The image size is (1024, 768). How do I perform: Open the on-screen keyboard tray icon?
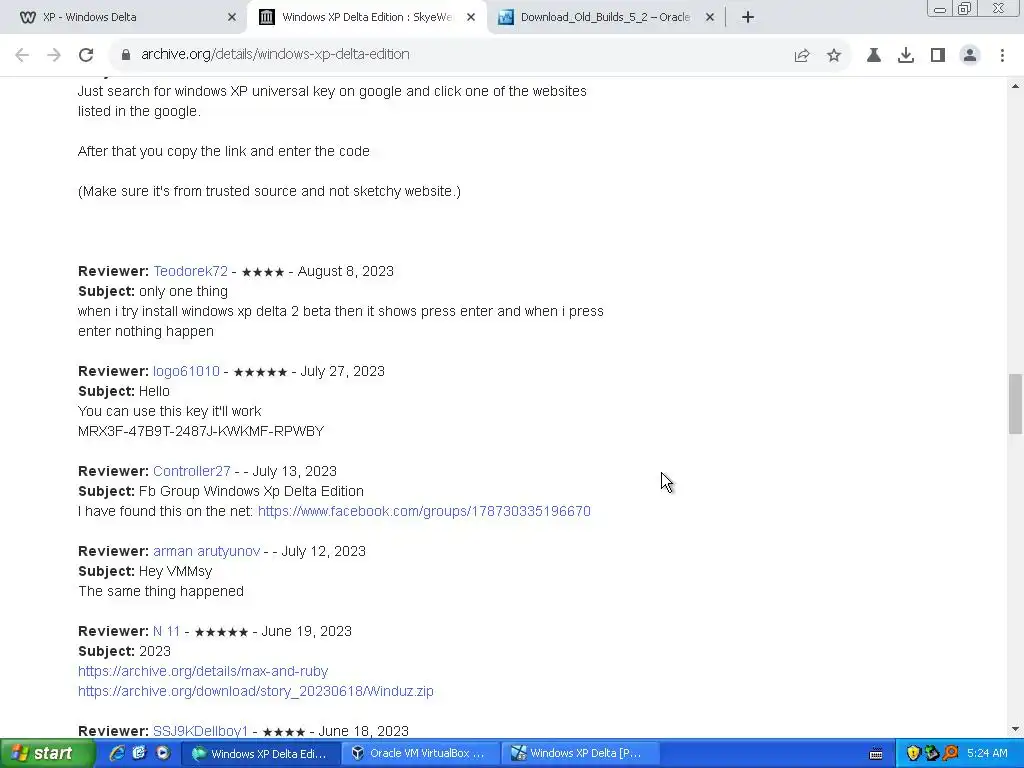coord(876,754)
